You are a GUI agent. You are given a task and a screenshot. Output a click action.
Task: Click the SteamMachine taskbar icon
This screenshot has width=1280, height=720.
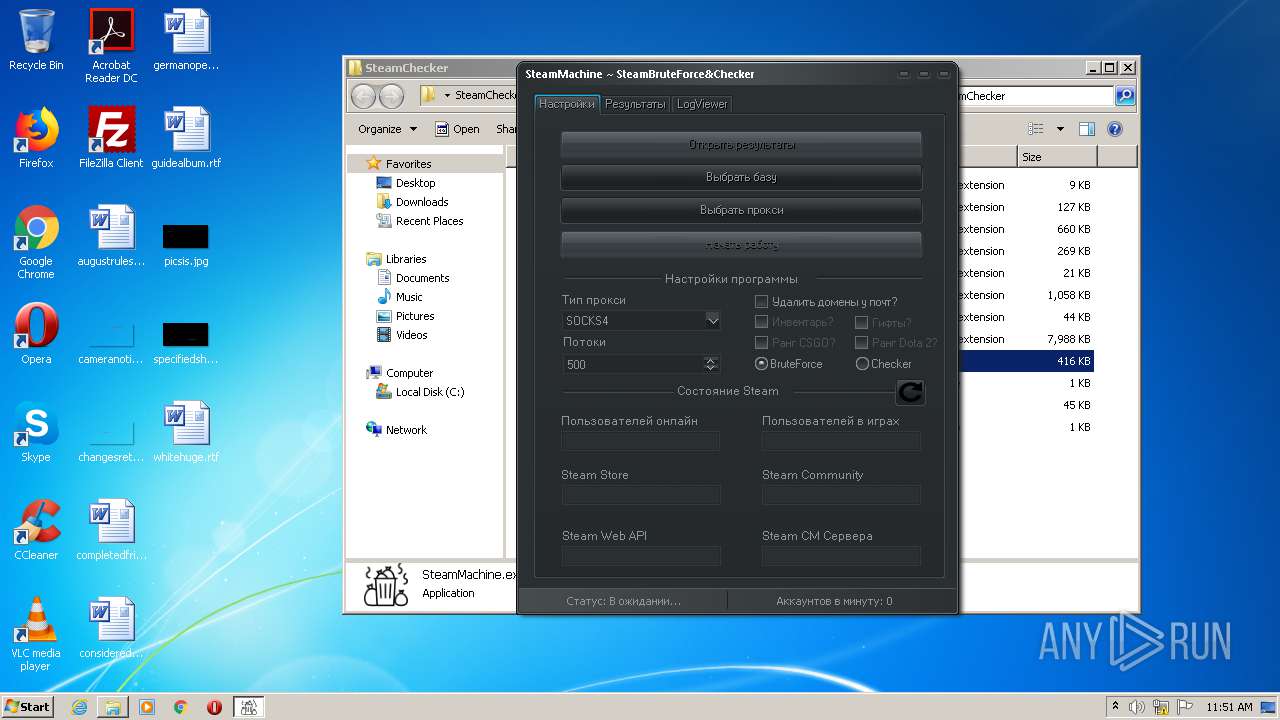click(x=249, y=707)
